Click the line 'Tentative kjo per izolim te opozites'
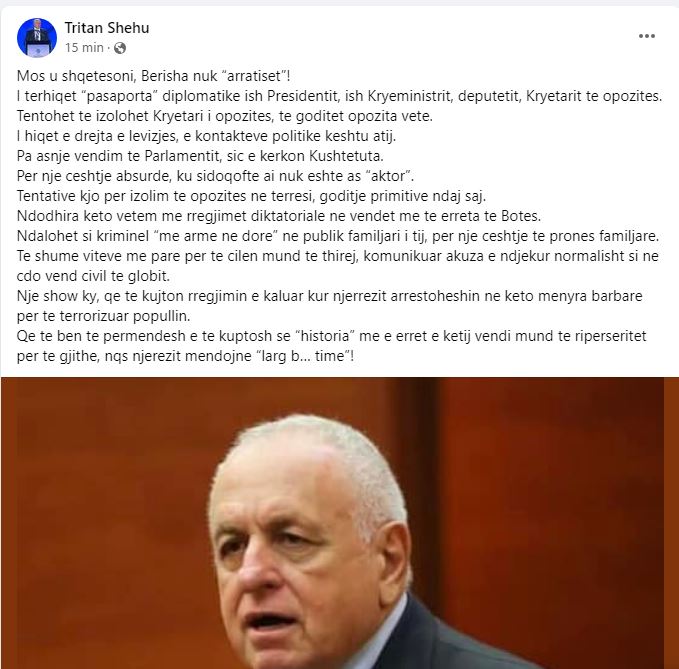 (x=252, y=196)
